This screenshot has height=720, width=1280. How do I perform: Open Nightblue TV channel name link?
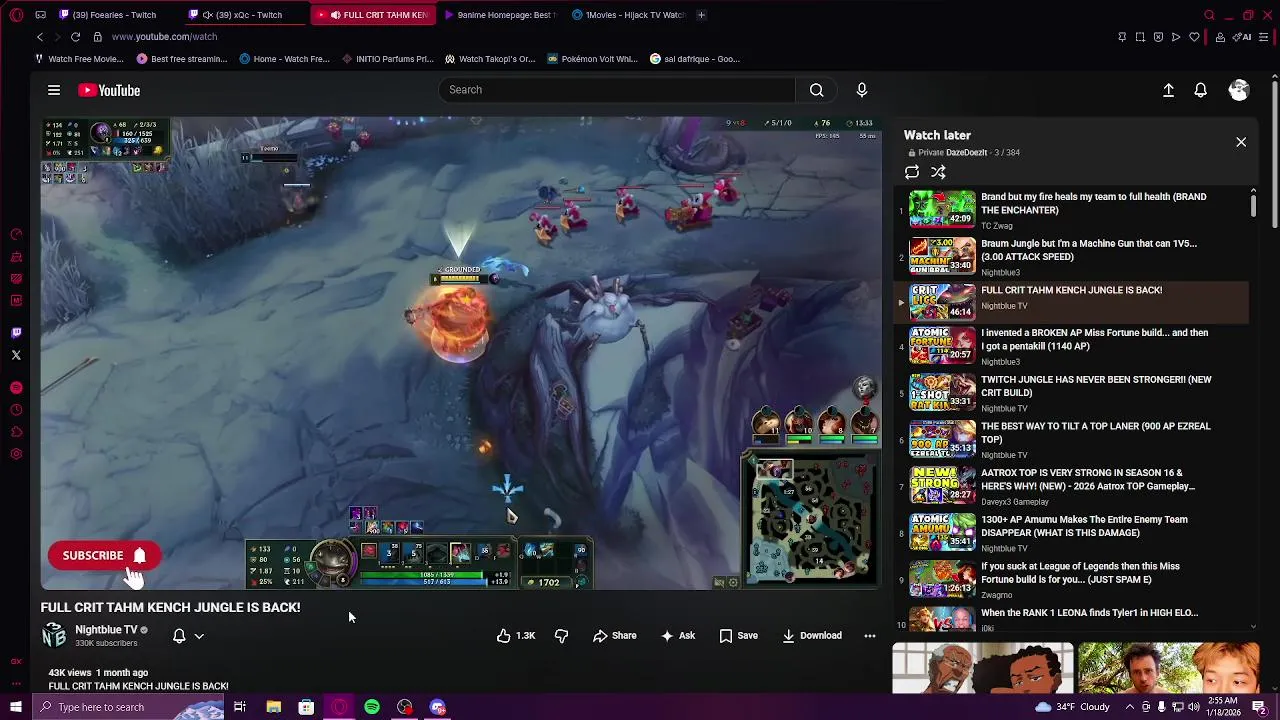106,630
